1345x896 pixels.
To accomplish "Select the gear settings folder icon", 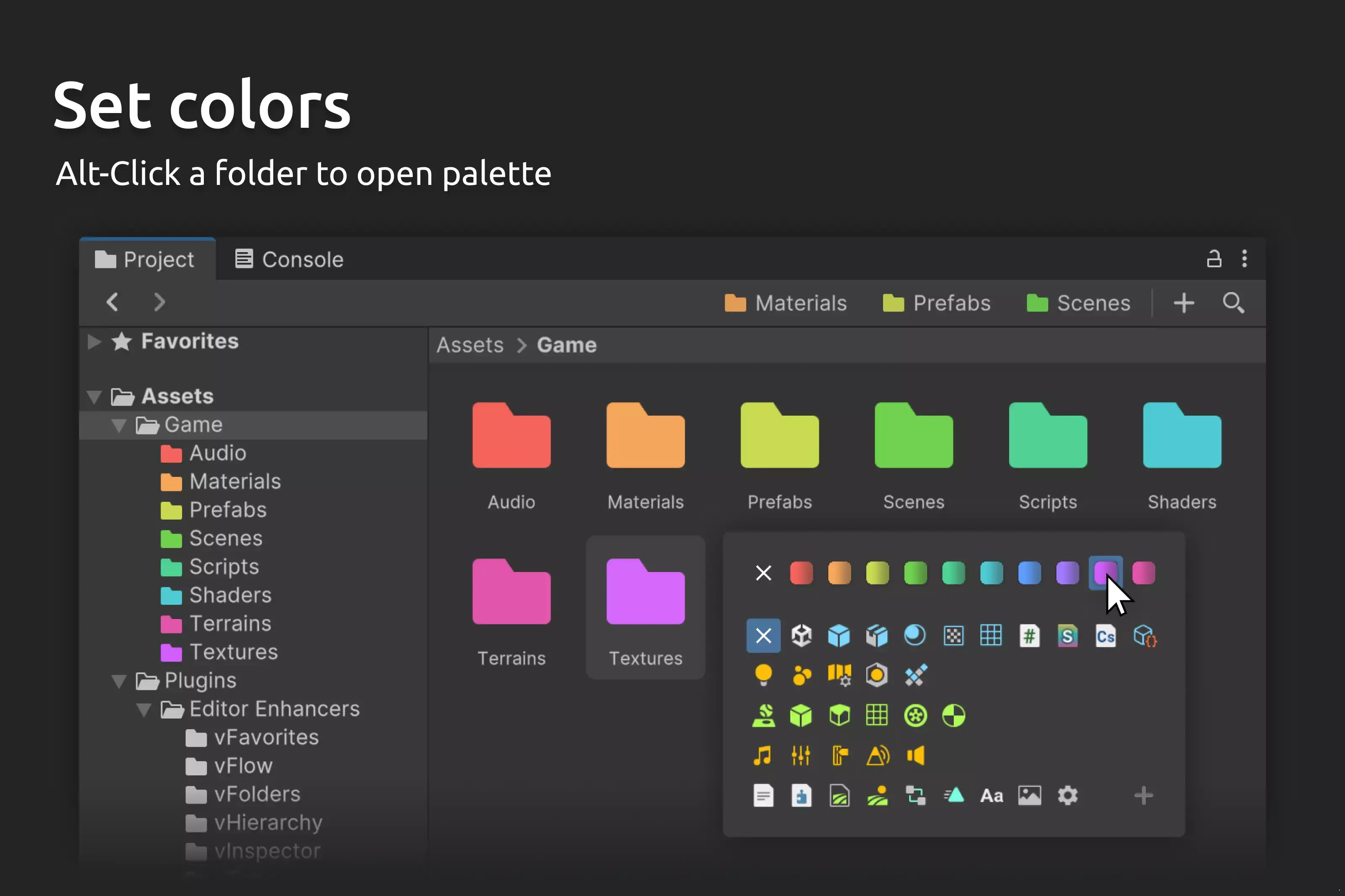I will click(1067, 796).
